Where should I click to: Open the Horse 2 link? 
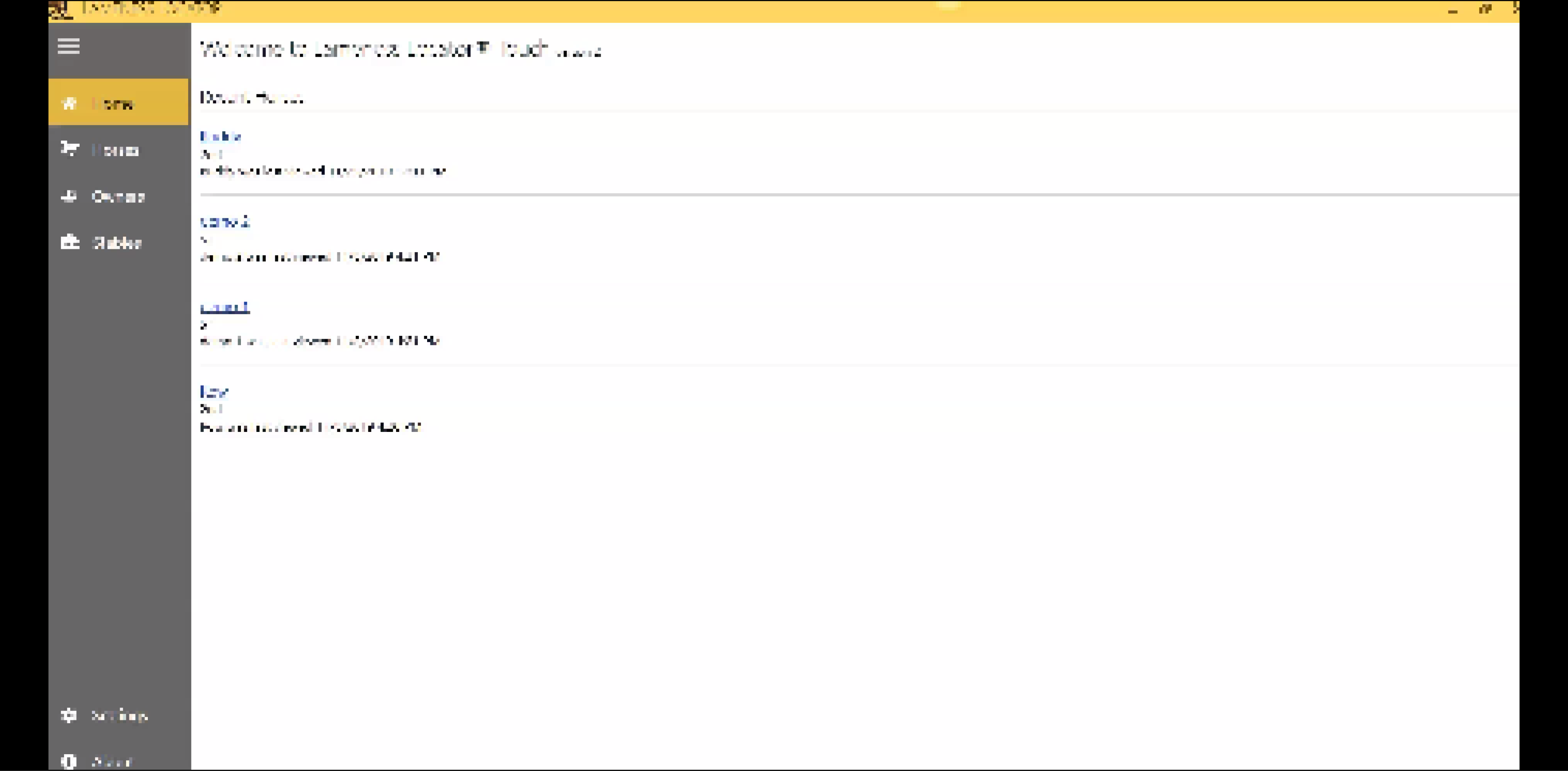point(225,222)
